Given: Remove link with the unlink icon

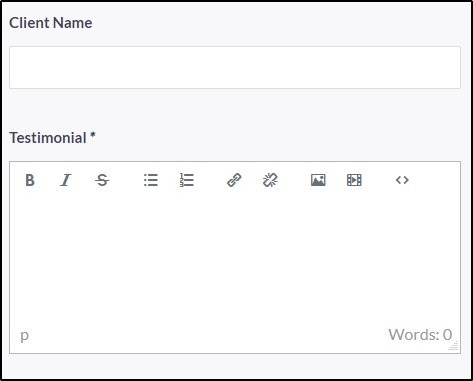Looking at the screenshot, I should (270, 180).
